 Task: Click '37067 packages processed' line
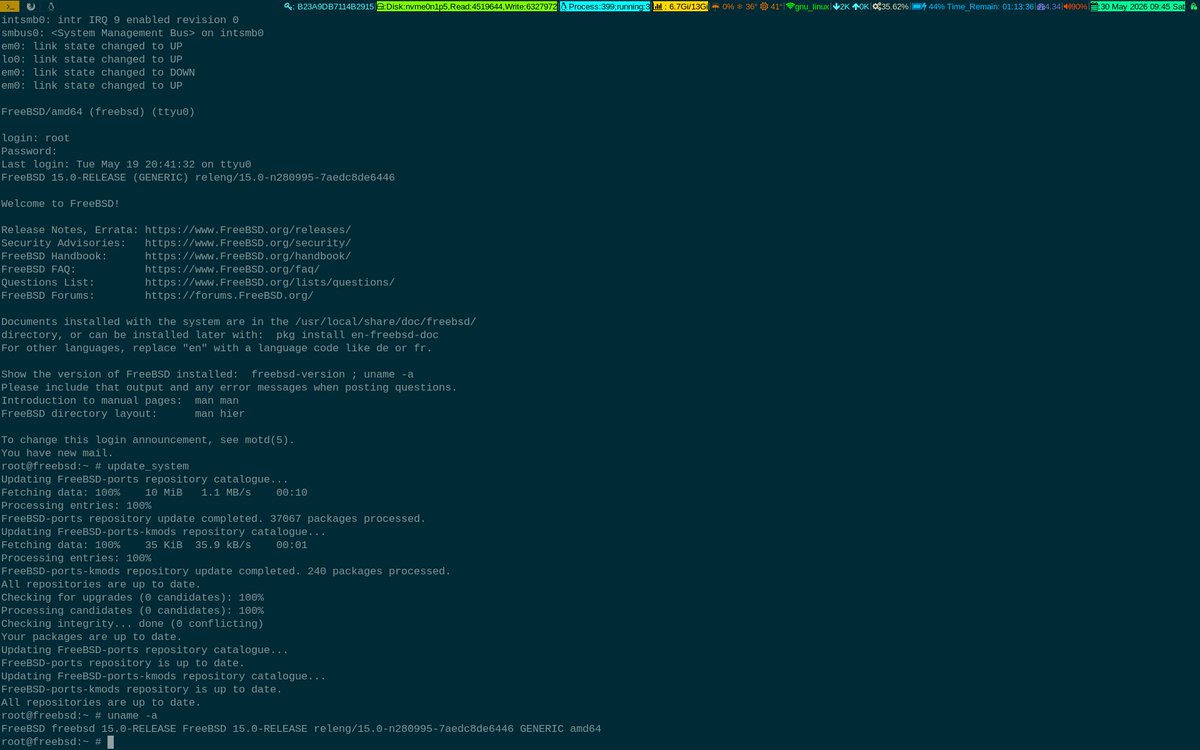(213, 519)
